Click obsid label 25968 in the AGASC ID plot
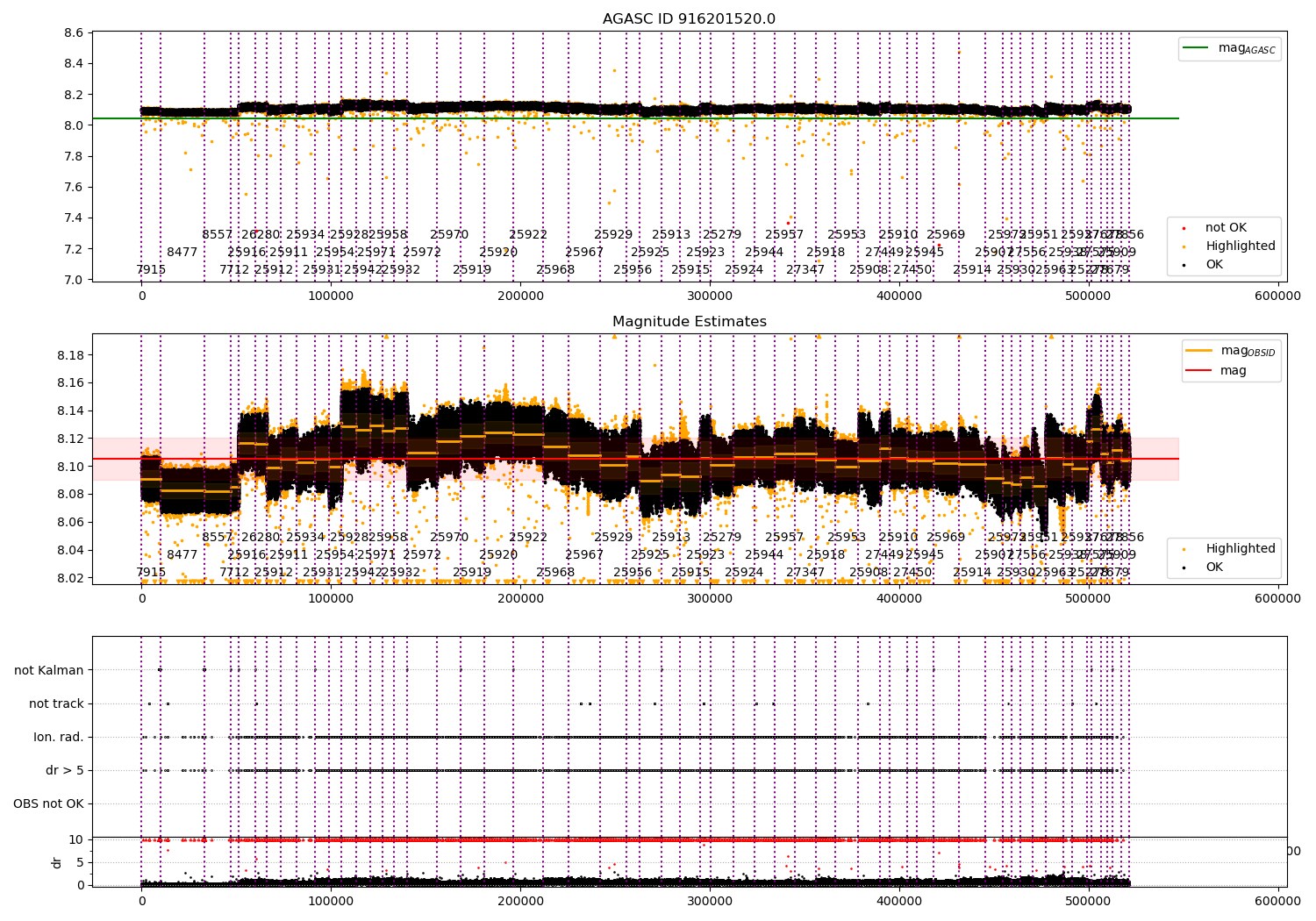This screenshot has height=921, width=1316. [555, 269]
